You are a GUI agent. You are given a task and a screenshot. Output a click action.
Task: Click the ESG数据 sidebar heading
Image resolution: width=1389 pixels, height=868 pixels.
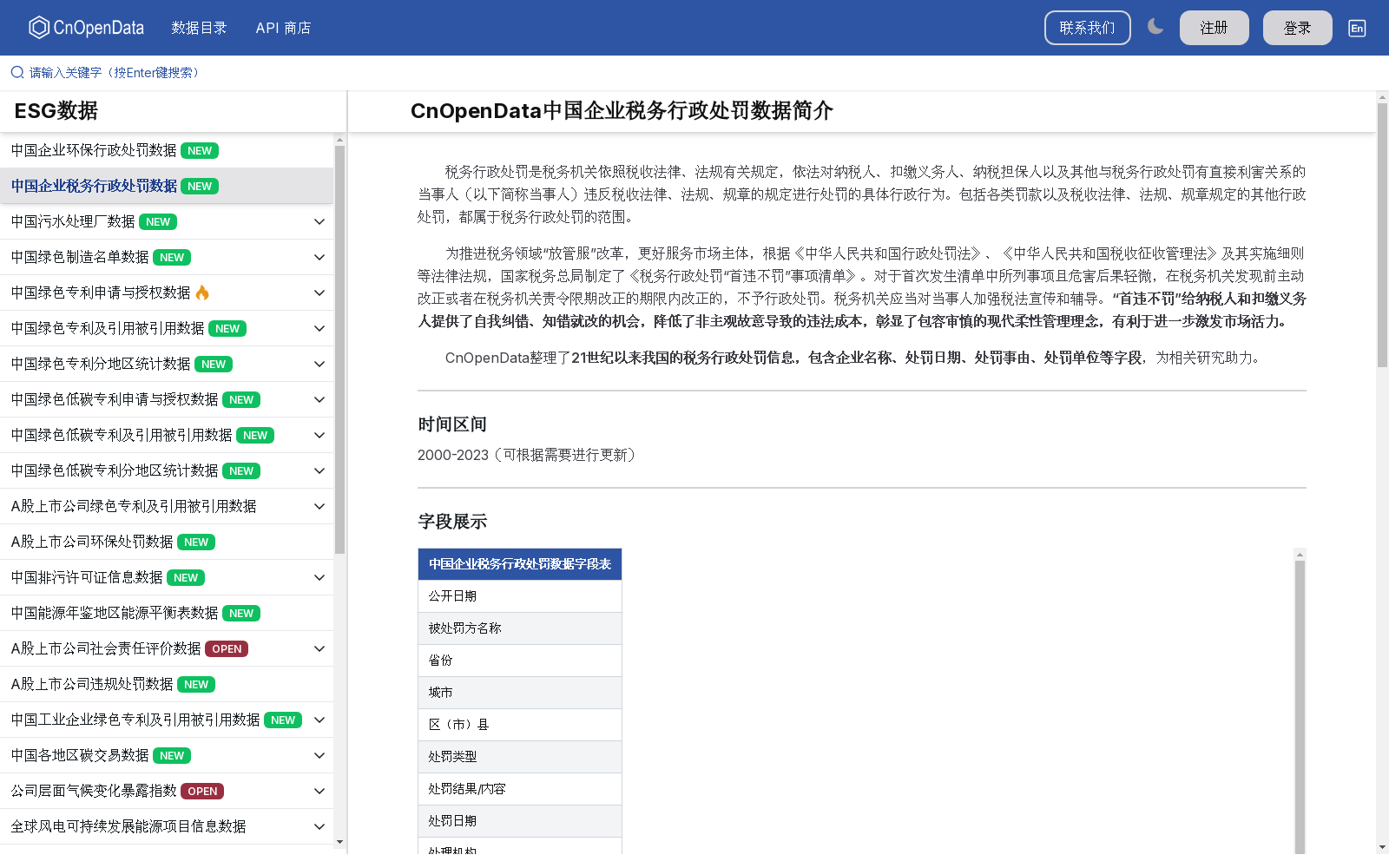point(56,111)
